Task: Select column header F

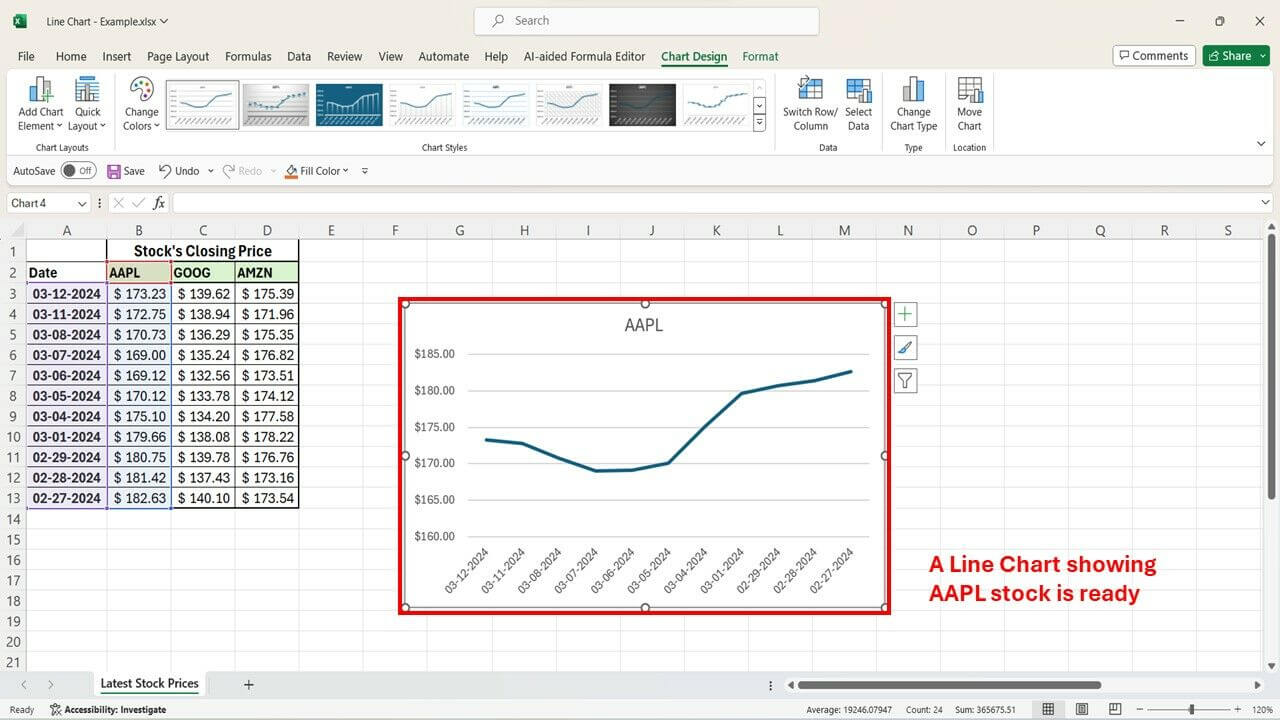Action: point(395,231)
